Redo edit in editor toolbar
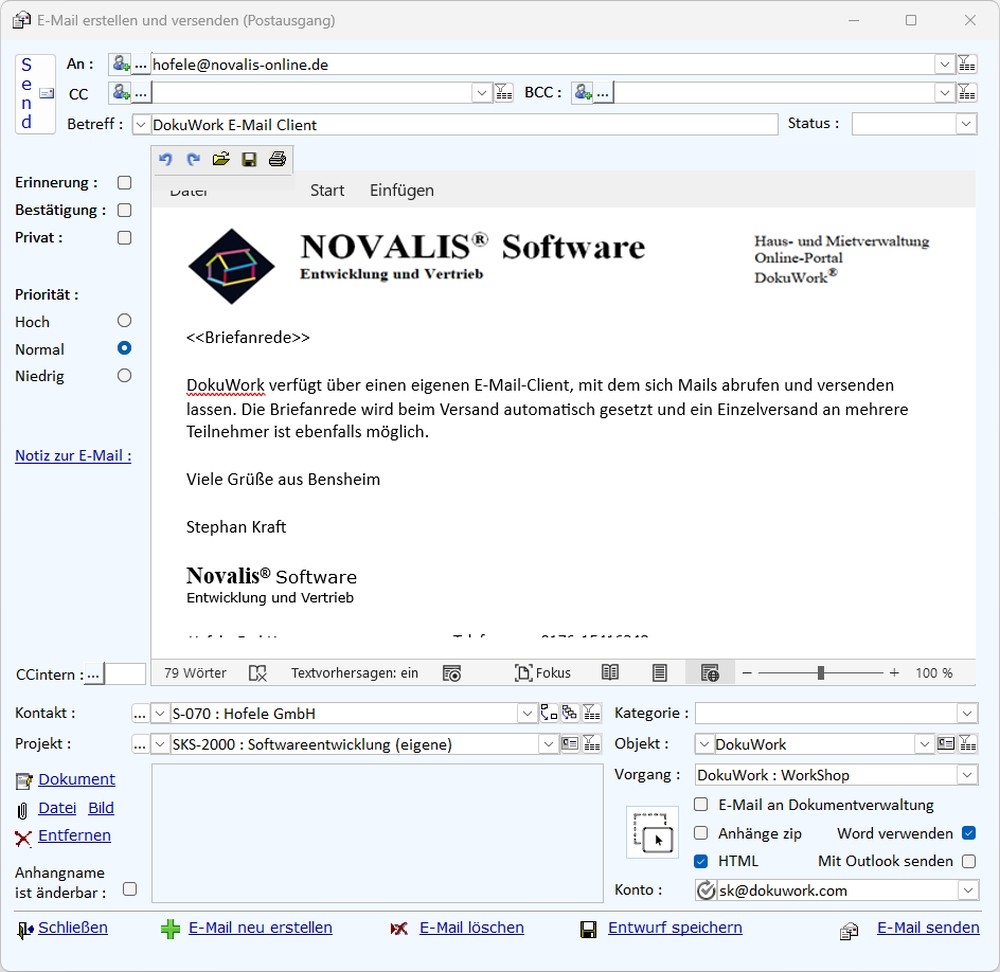 (193, 159)
